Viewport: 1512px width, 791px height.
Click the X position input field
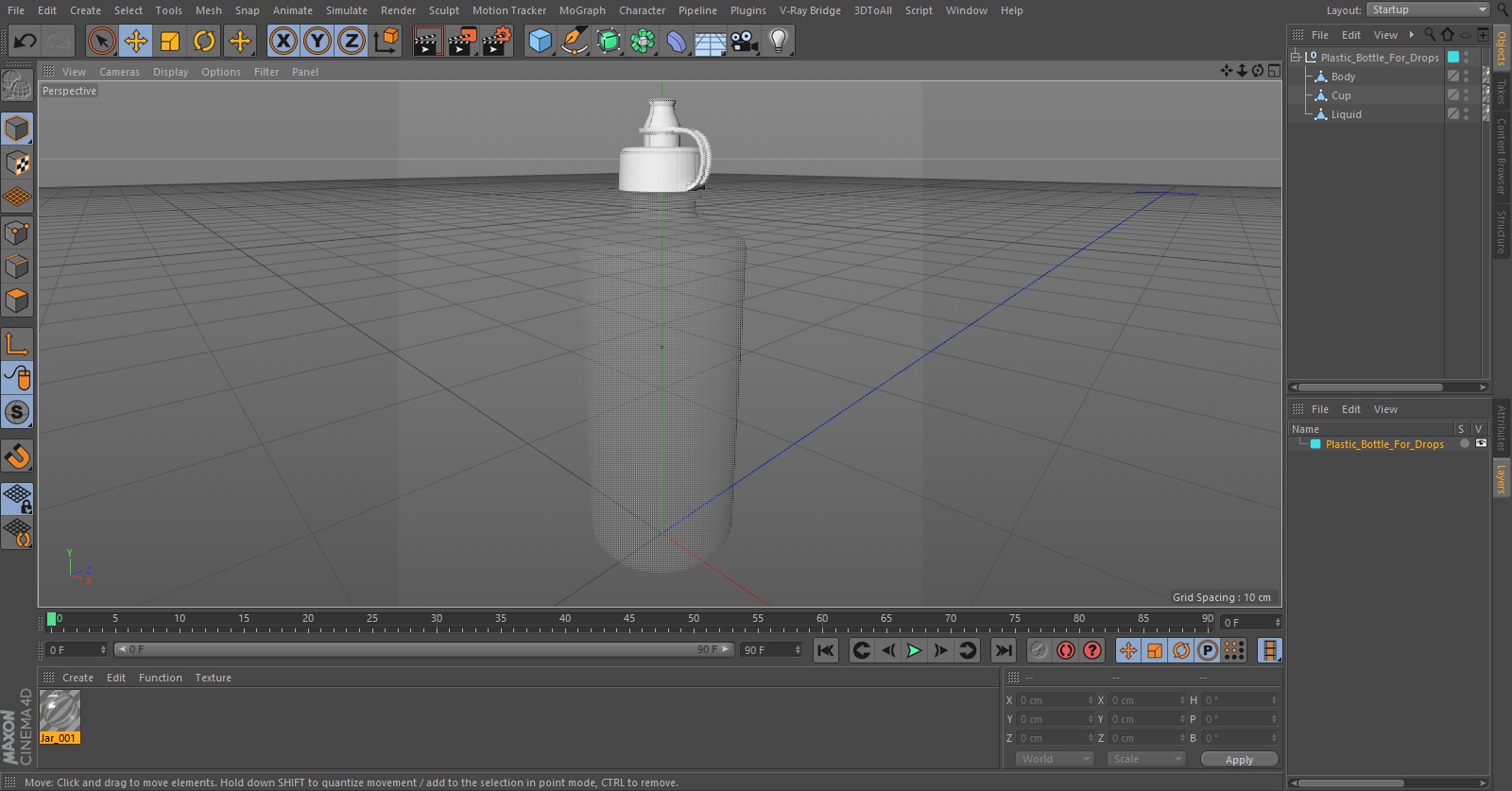1055,700
